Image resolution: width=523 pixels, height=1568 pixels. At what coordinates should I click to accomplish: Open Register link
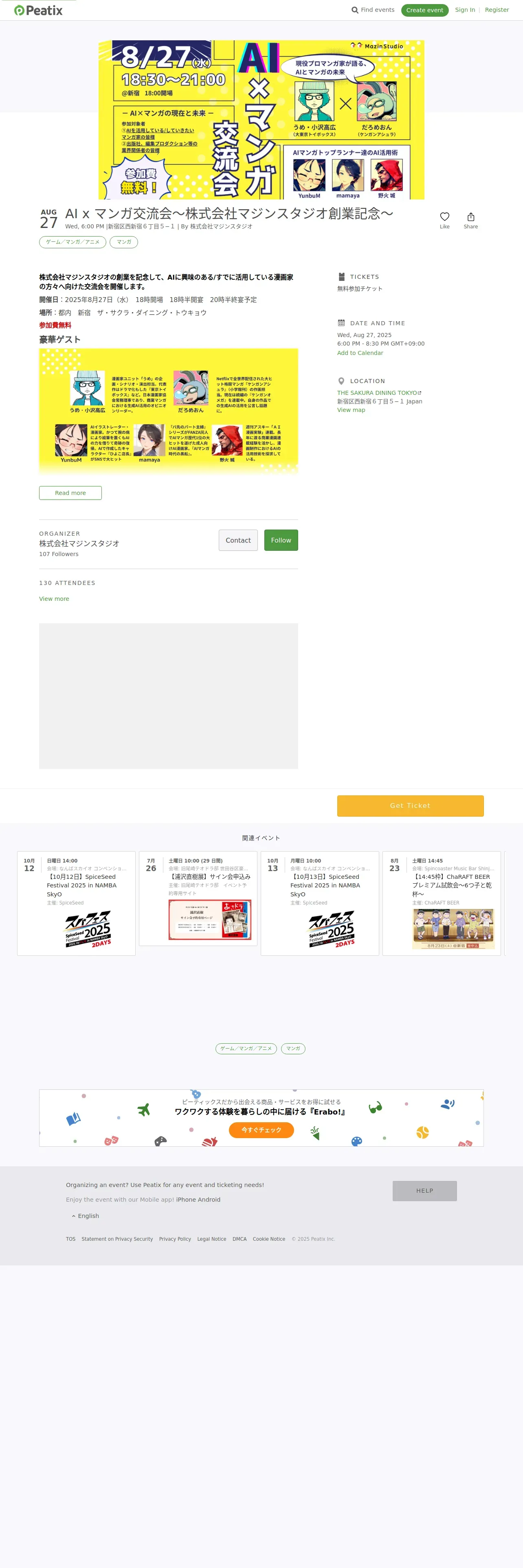(497, 10)
